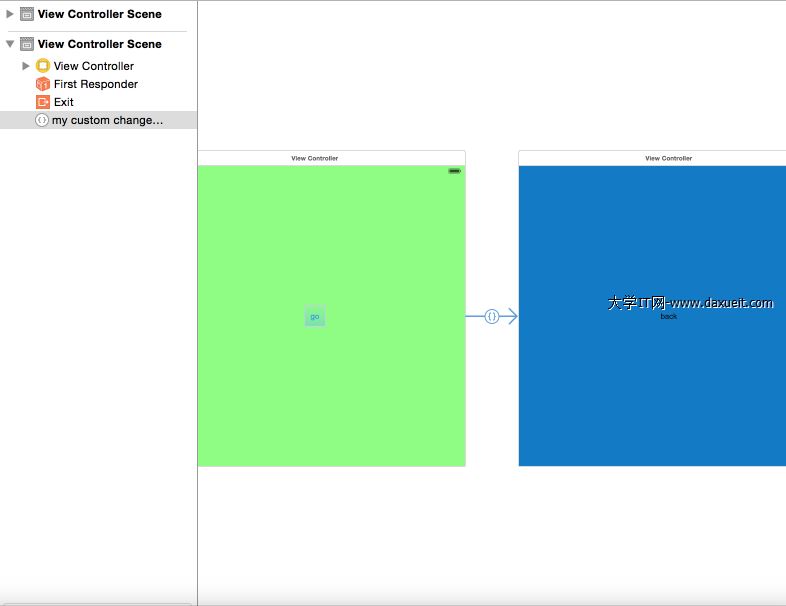Image resolution: width=786 pixels, height=606 pixels.
Task: Click the scene icon of the expanded View Controller Scene
Action: [x=27, y=44]
